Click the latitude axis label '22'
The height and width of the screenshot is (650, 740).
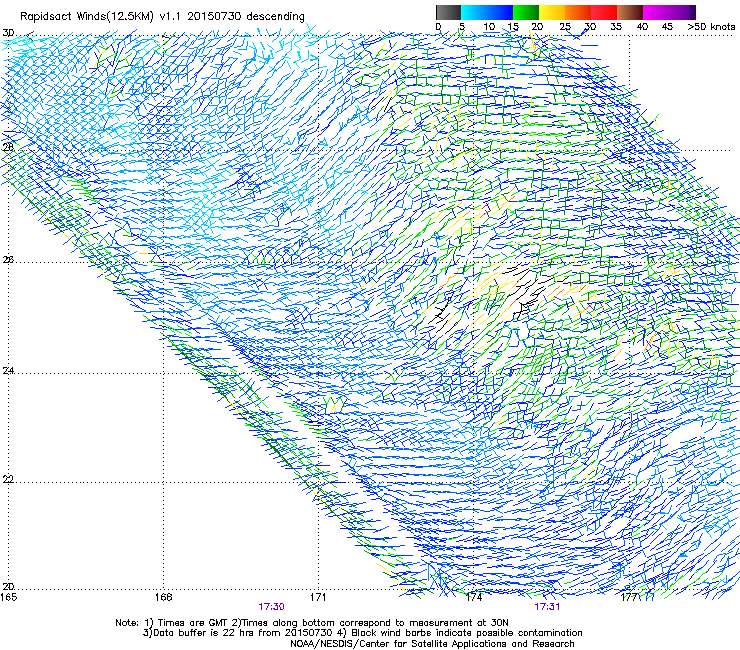click(x=8, y=479)
